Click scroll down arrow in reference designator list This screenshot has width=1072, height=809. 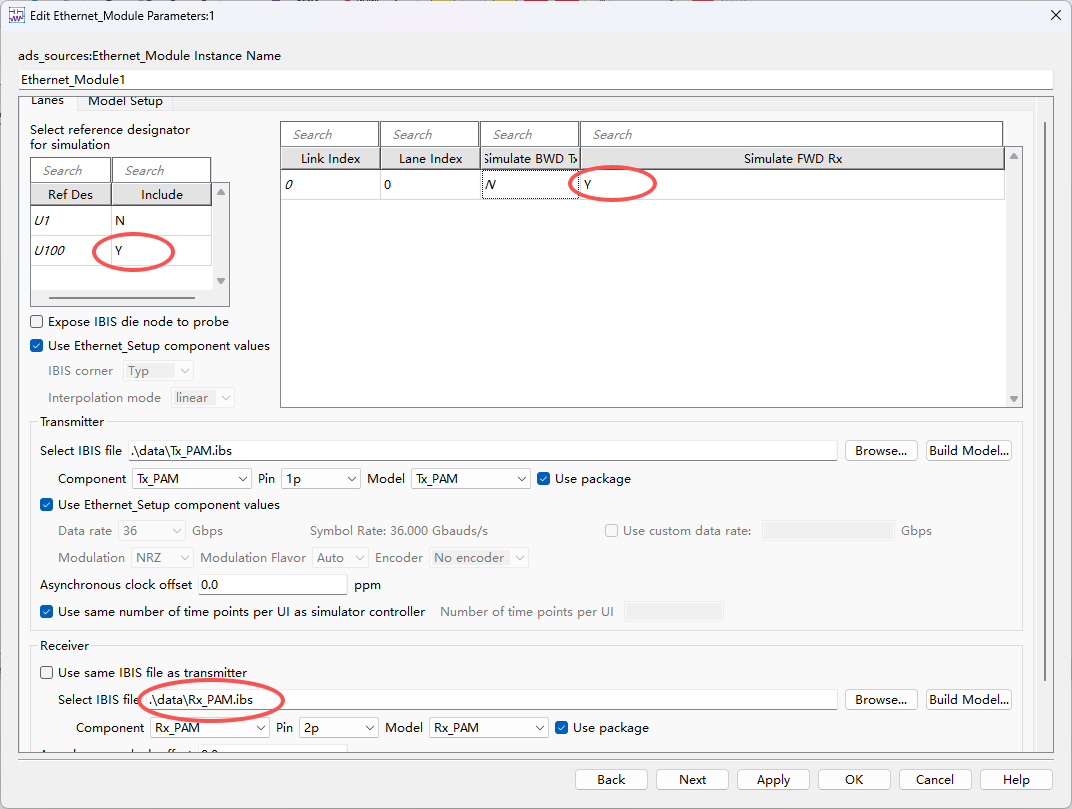221,281
